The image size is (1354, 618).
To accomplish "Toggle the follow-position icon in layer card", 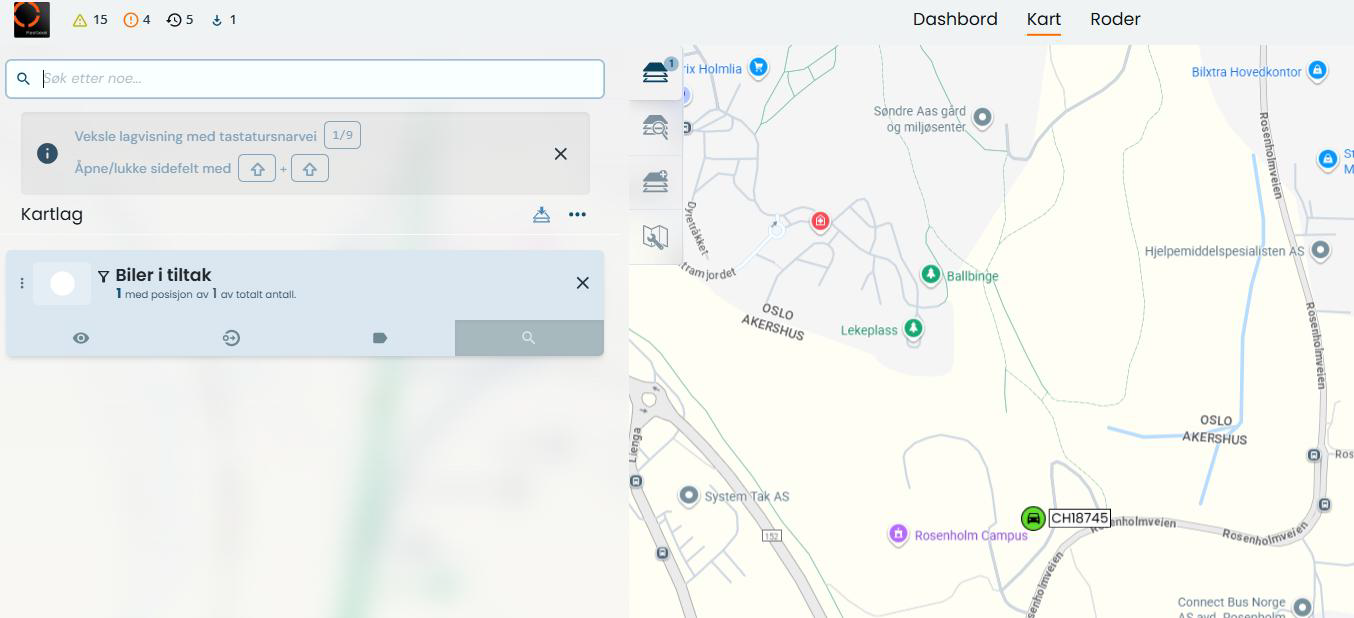I will (x=231, y=338).
